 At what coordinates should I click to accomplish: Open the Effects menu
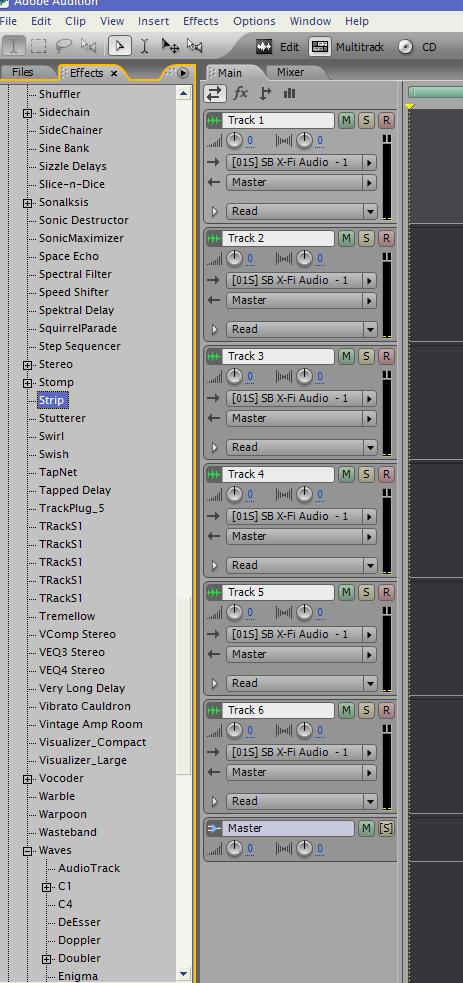200,21
